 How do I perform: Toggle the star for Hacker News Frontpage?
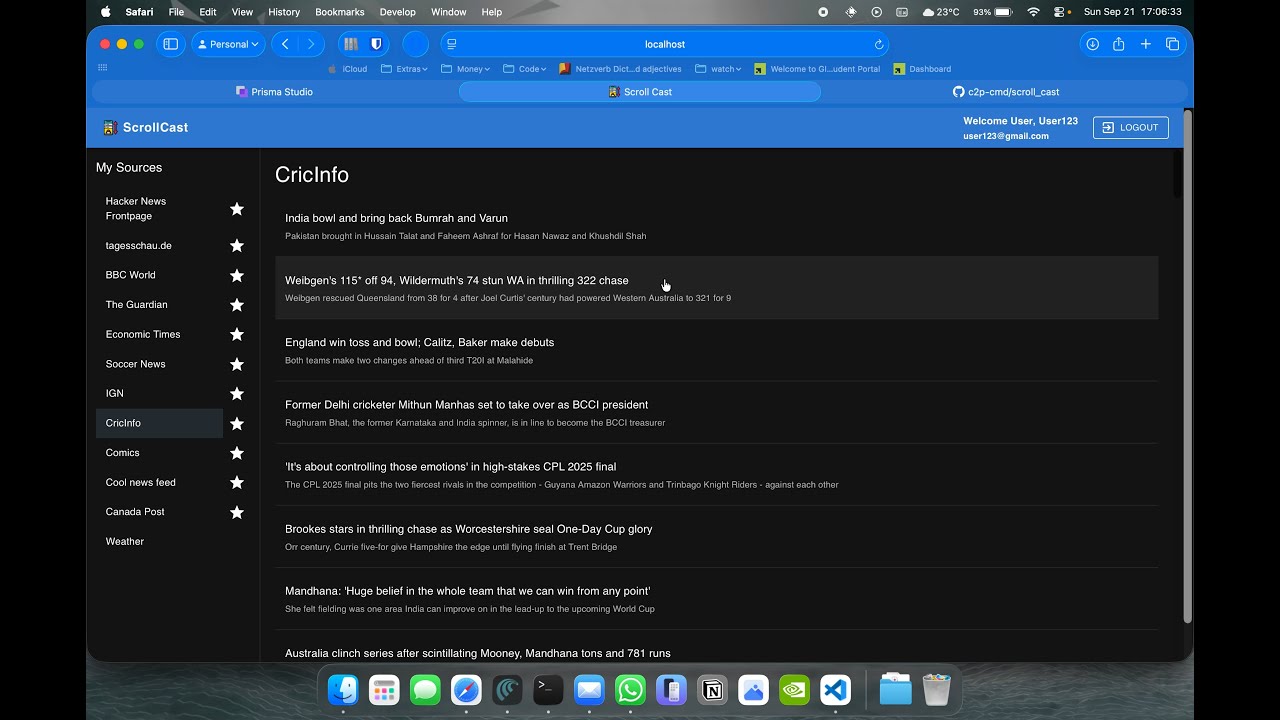tap(237, 209)
